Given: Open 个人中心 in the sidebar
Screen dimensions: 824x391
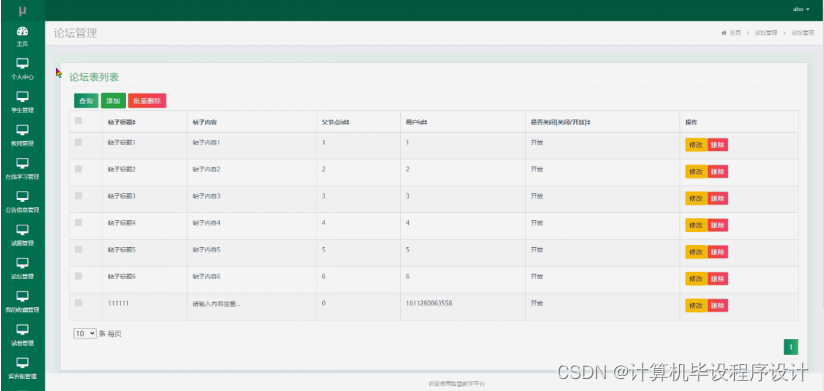Looking at the screenshot, I should [22, 69].
